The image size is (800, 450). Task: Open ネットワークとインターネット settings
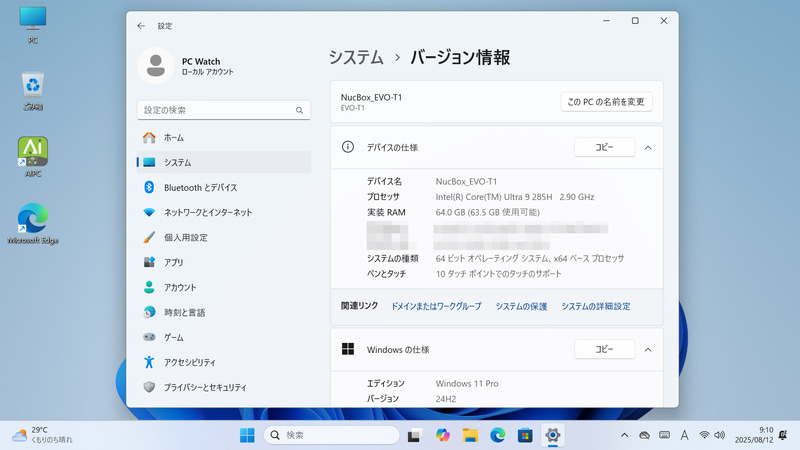pyautogui.click(x=223, y=212)
